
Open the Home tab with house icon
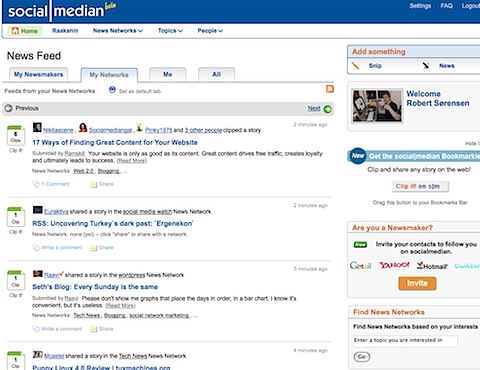25,31
